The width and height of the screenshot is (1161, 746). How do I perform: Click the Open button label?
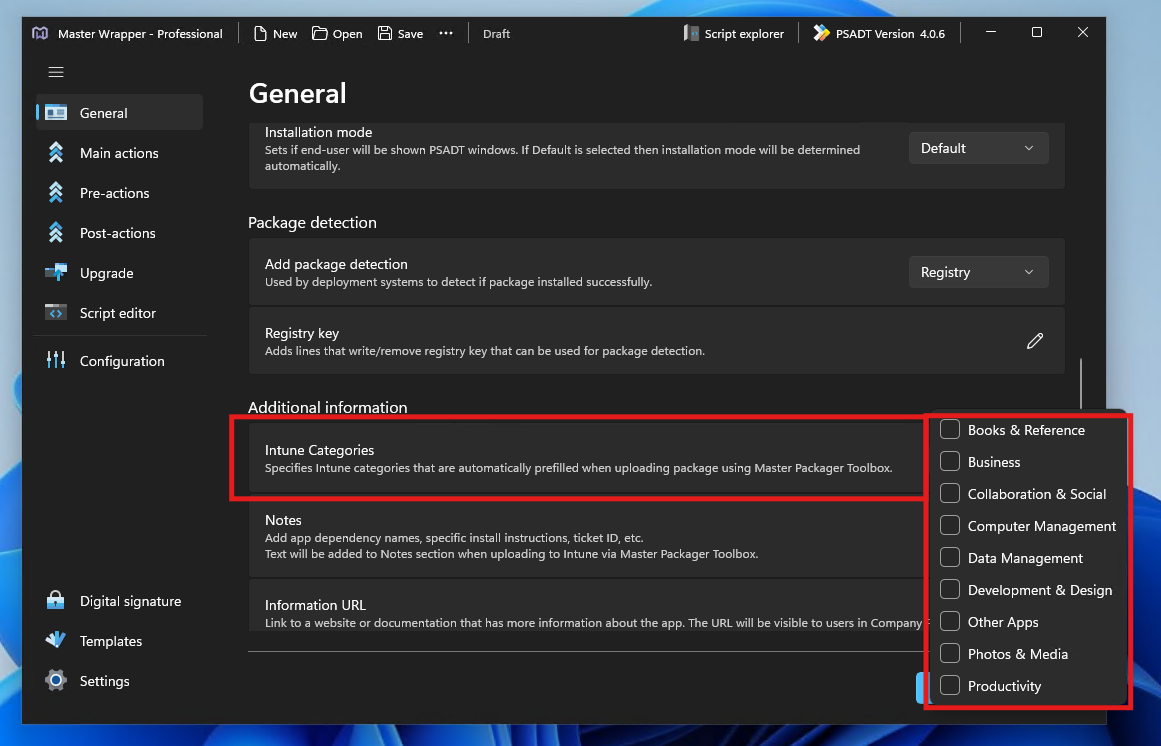pyautogui.click(x=347, y=34)
